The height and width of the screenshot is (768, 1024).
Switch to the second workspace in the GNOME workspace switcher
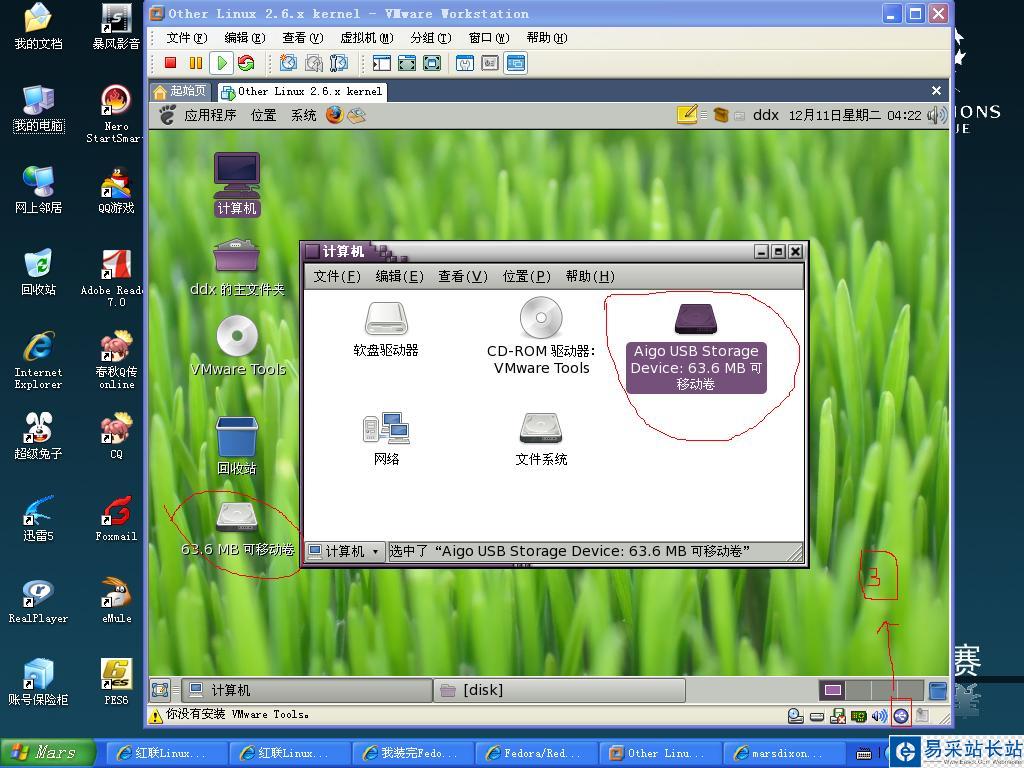(859, 690)
